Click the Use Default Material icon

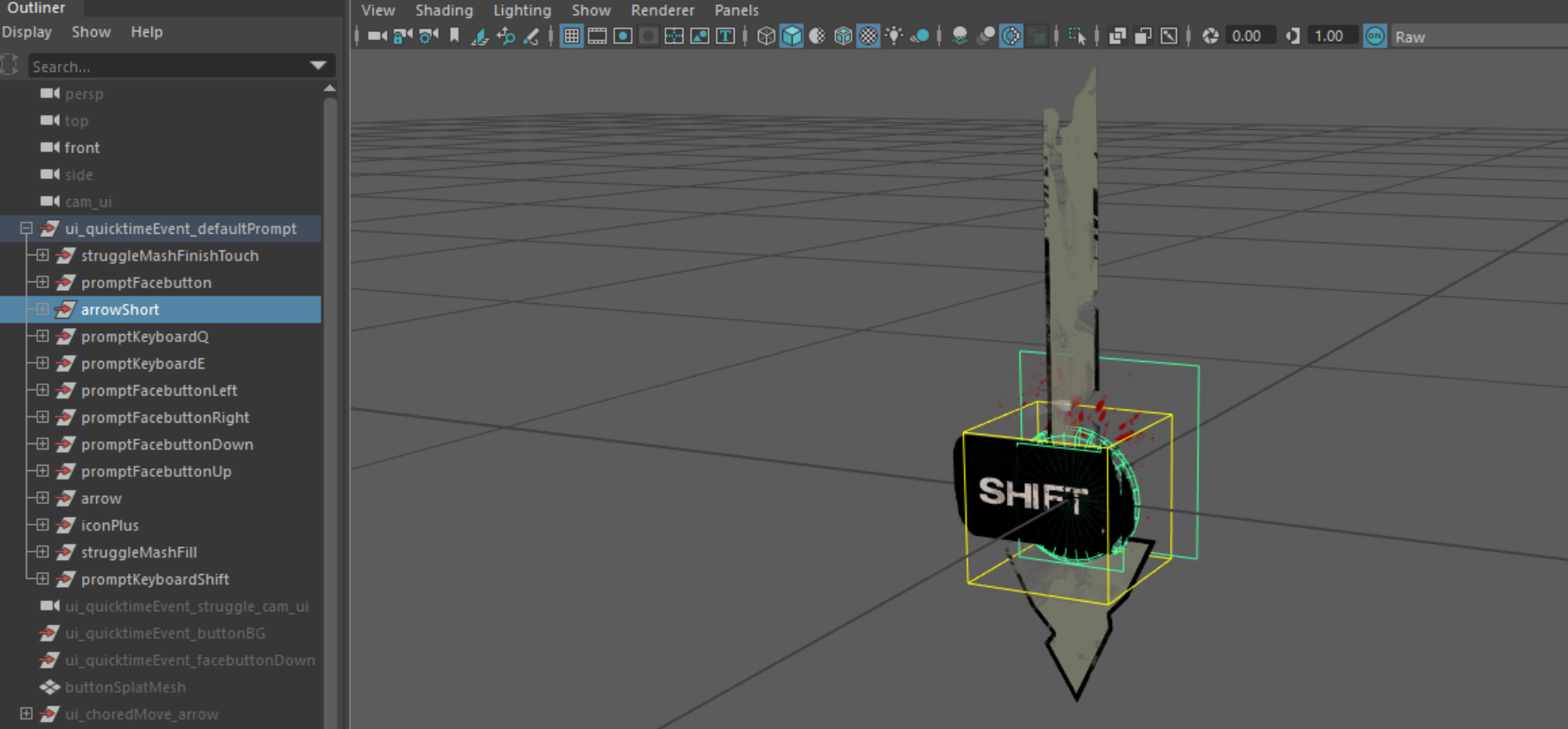click(x=817, y=36)
